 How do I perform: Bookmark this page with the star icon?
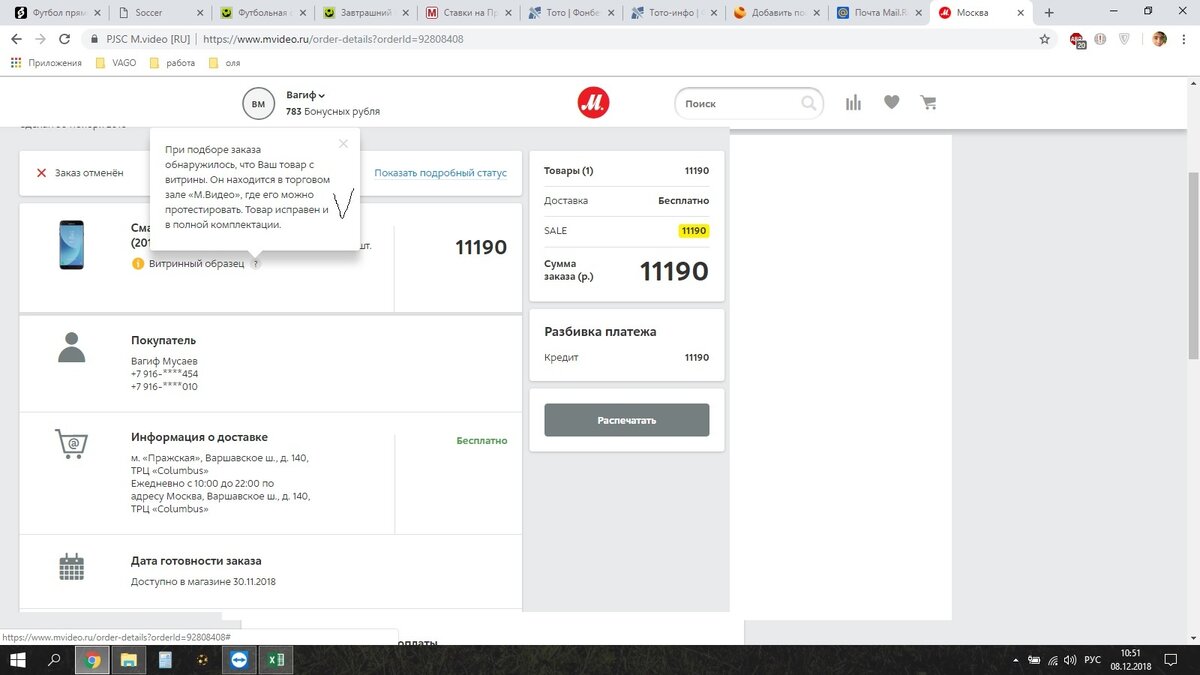(1044, 39)
